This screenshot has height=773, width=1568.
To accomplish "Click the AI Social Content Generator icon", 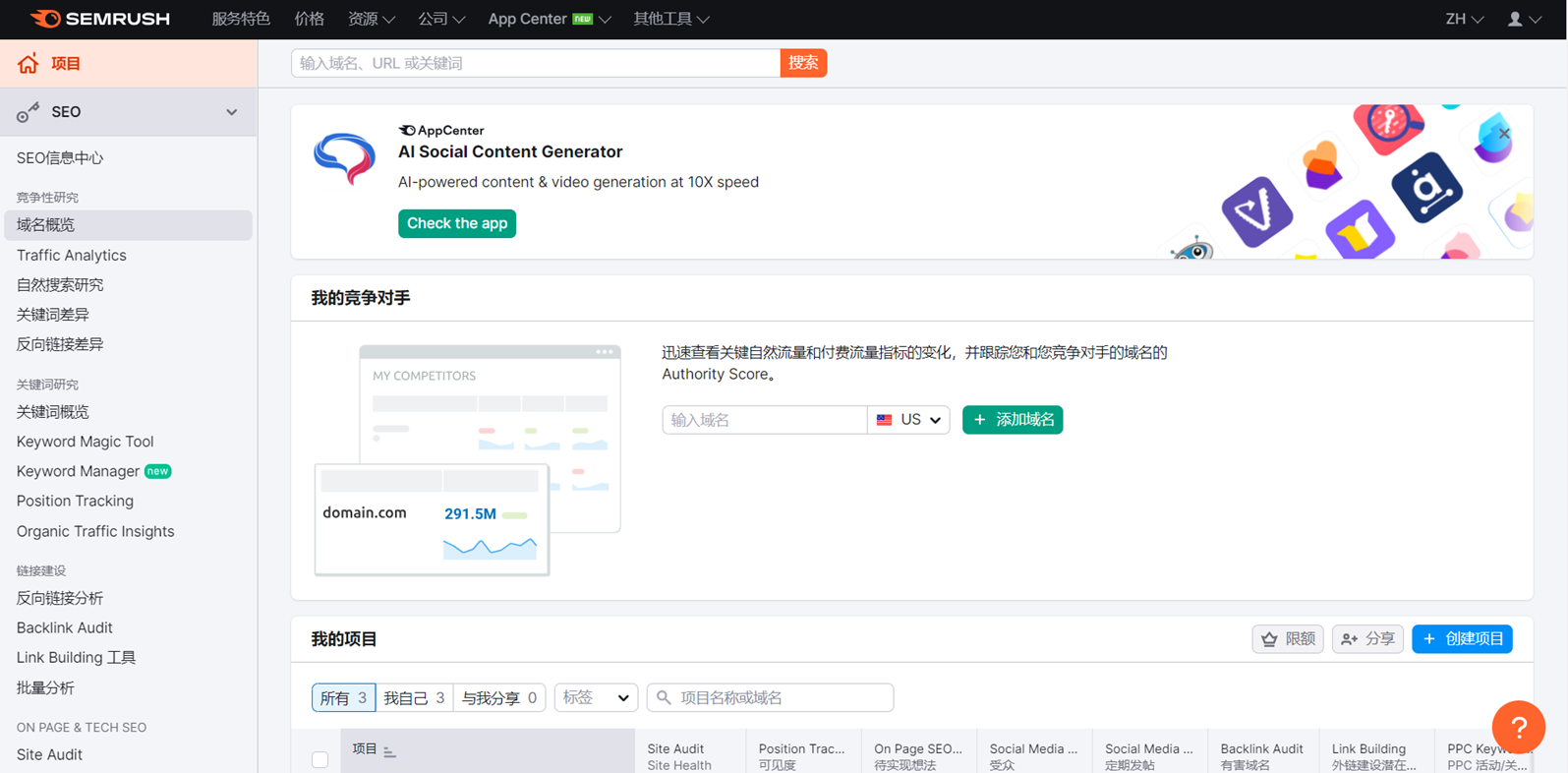I will 344,158.
